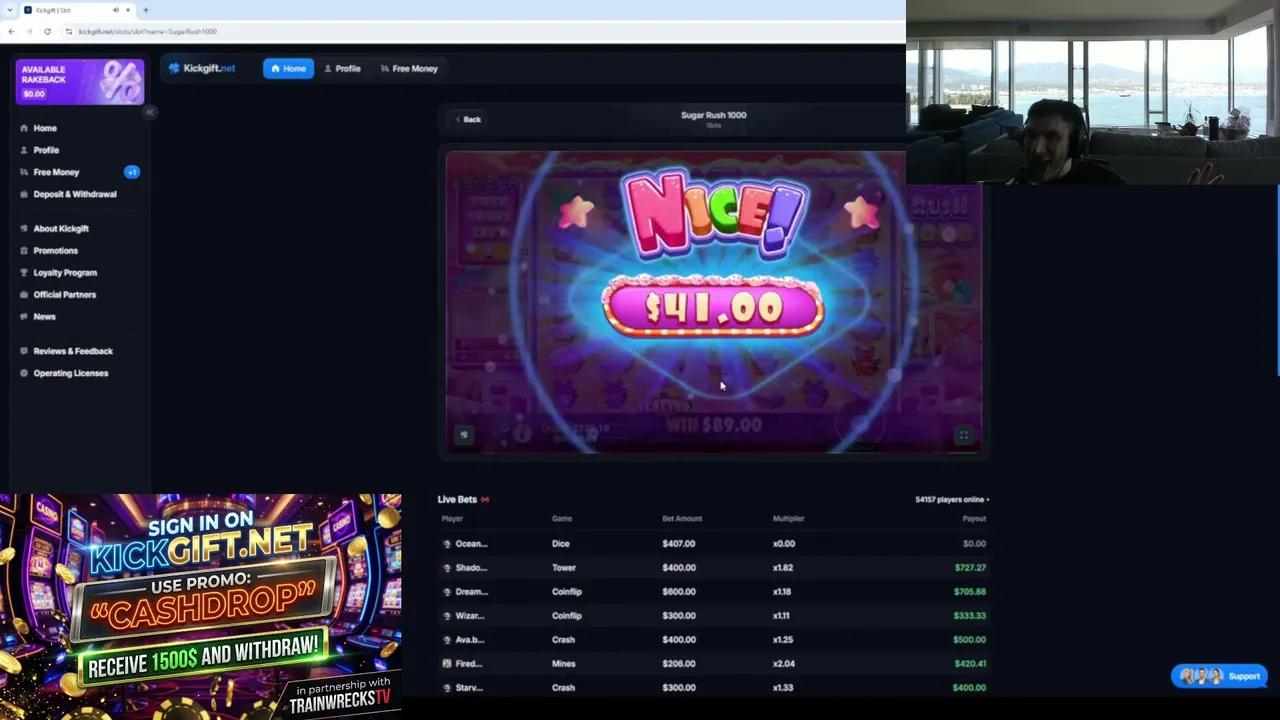Screen dimensions: 1280x720
Task: Click the Available Rakeback banner
Action: click(80, 82)
